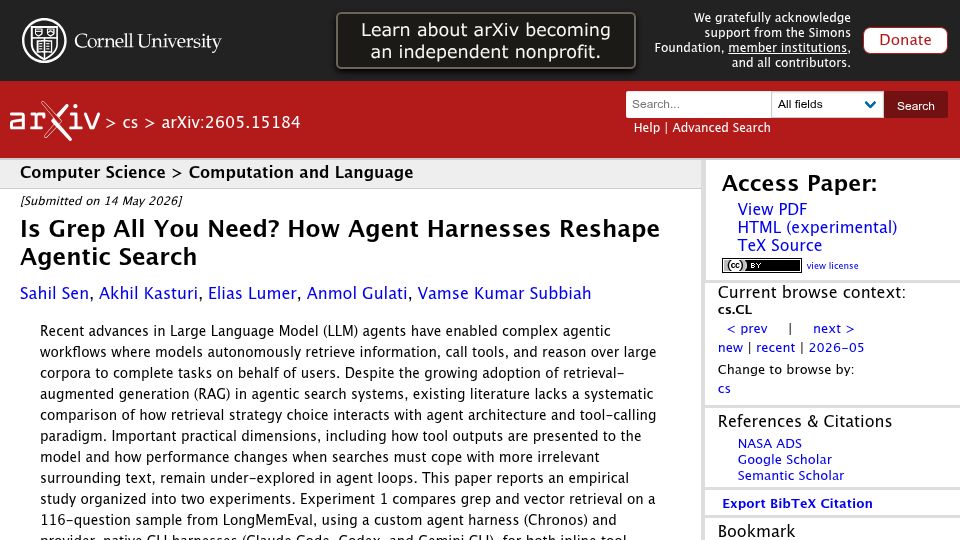Click the Bookmark heading
Image resolution: width=960 pixels, height=540 pixels.
coord(756,530)
